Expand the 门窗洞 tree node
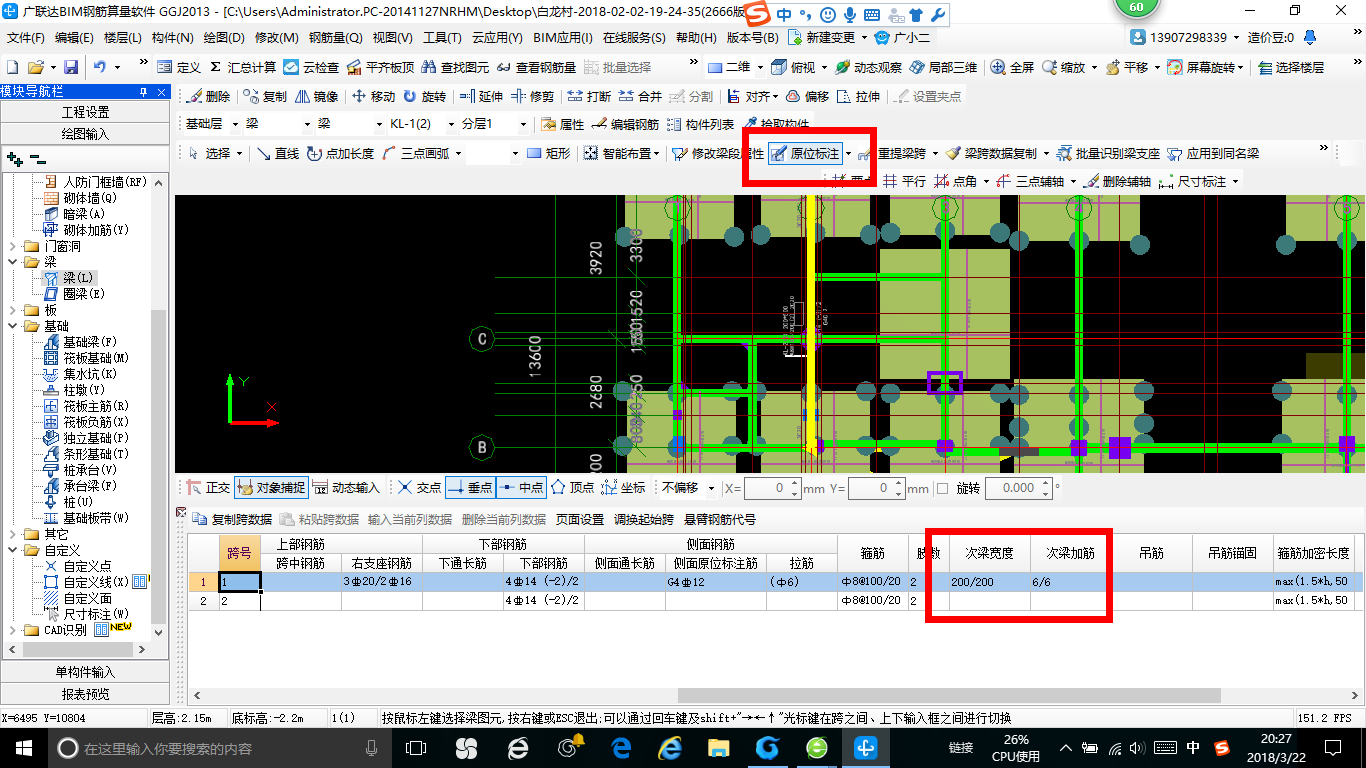The image size is (1366, 768). pyautogui.click(x=12, y=246)
